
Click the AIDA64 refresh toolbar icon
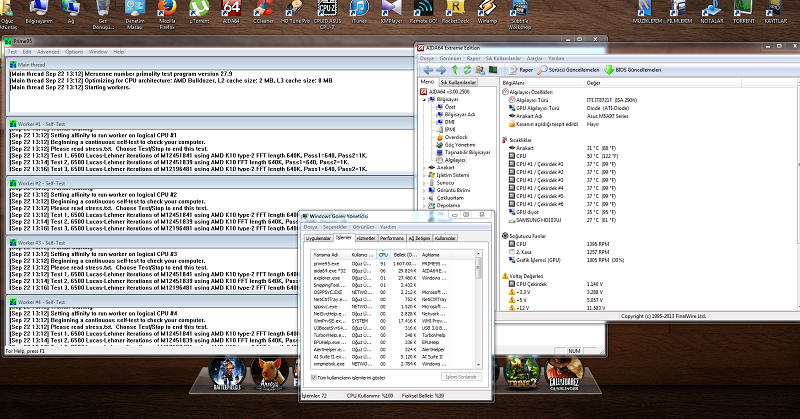point(467,70)
